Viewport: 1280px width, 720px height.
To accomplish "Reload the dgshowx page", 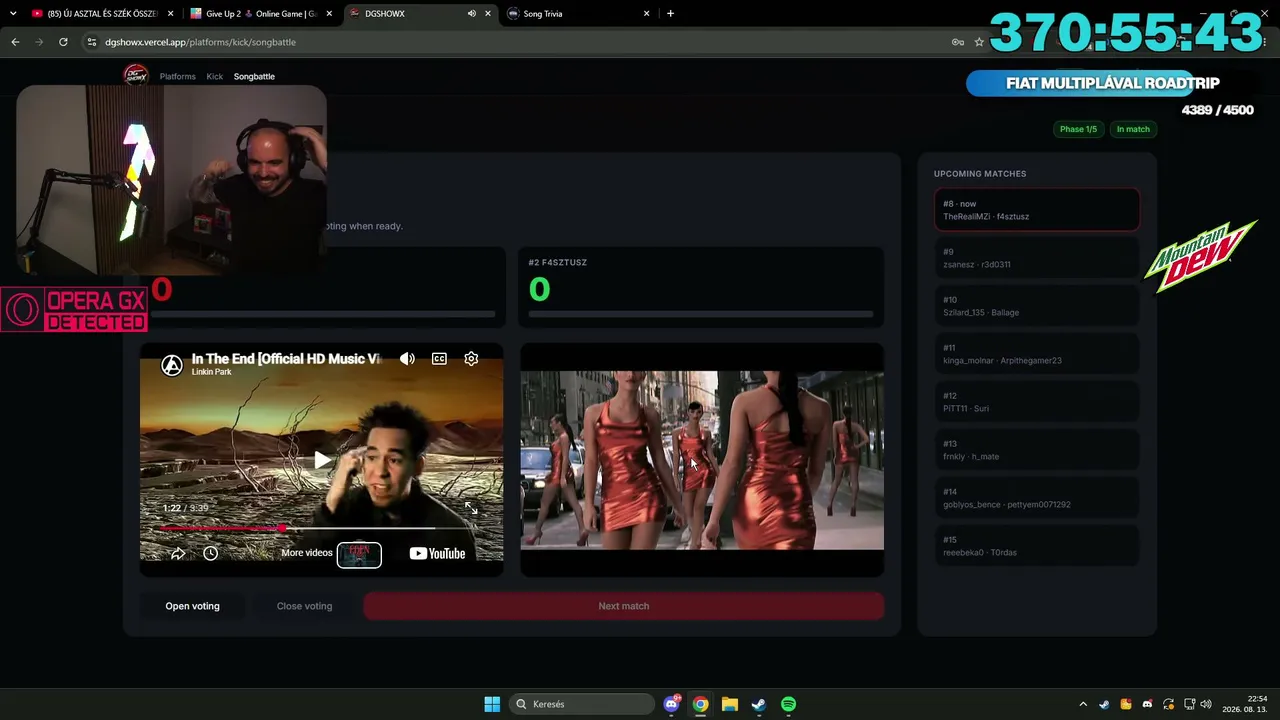I will [63, 42].
